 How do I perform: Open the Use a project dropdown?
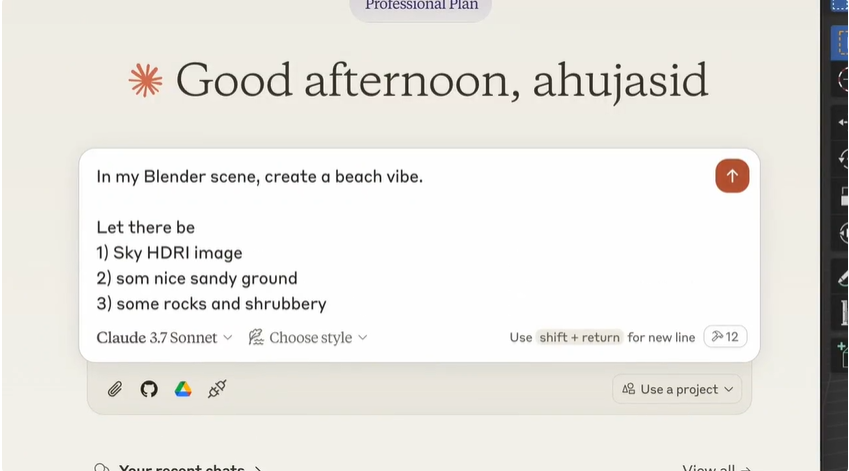tap(677, 389)
